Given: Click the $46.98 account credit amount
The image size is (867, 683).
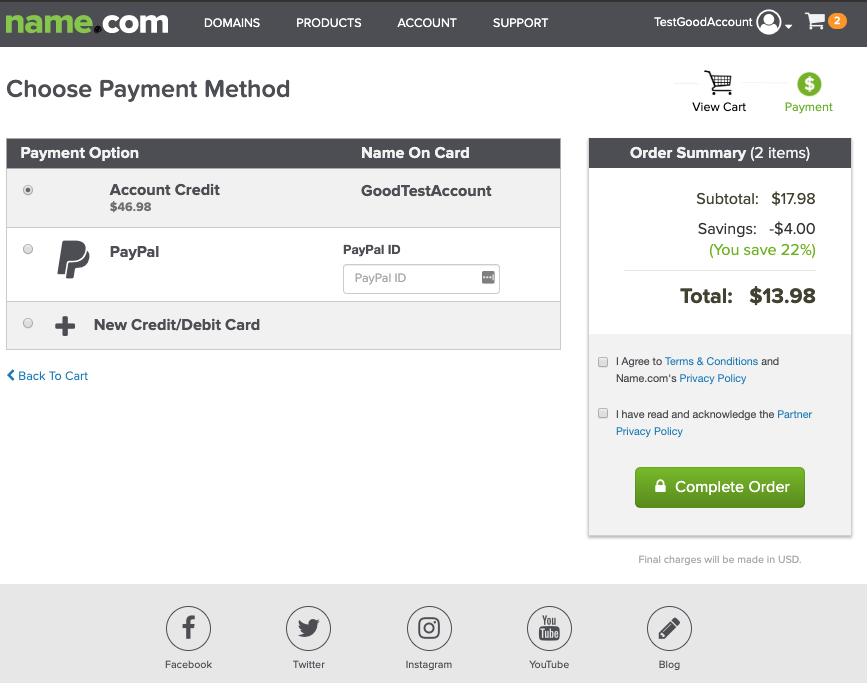Looking at the screenshot, I should pyautogui.click(x=130, y=207).
